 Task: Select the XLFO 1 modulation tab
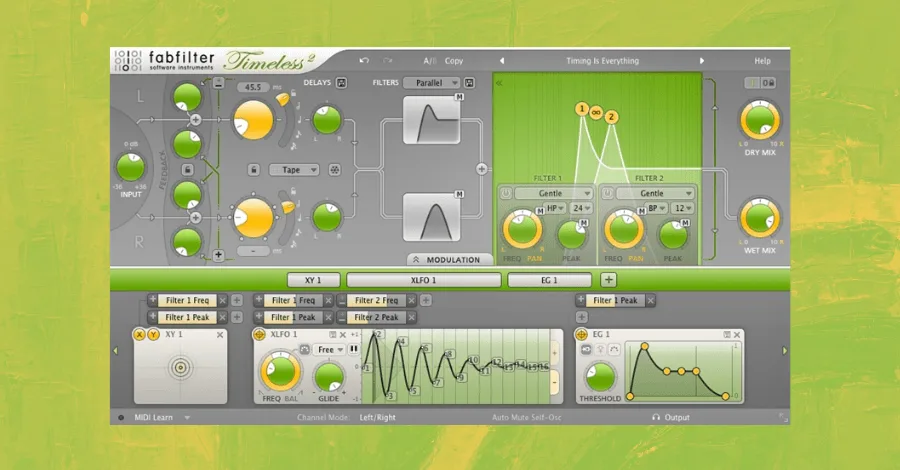point(424,280)
